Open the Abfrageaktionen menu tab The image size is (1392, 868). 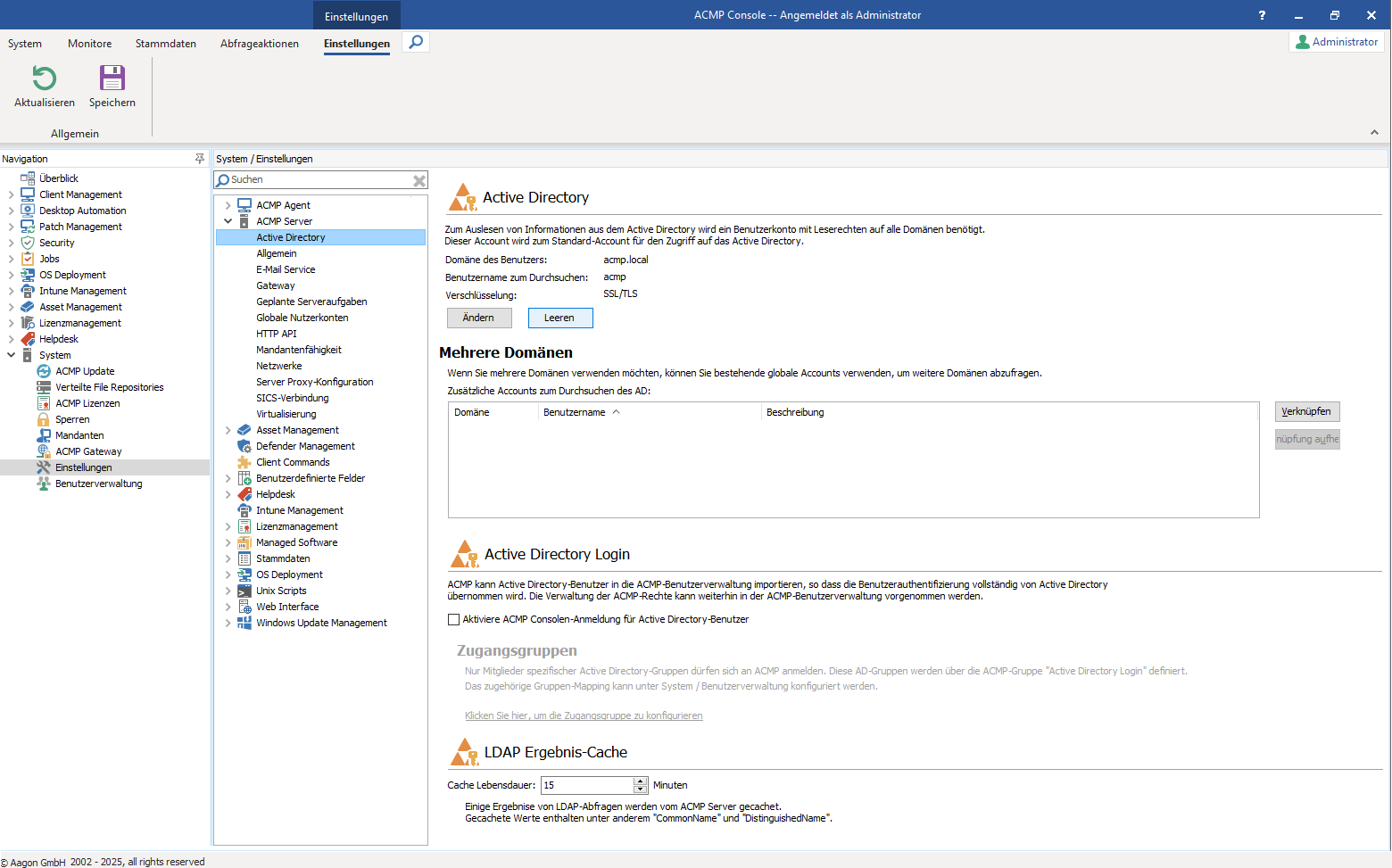259,43
